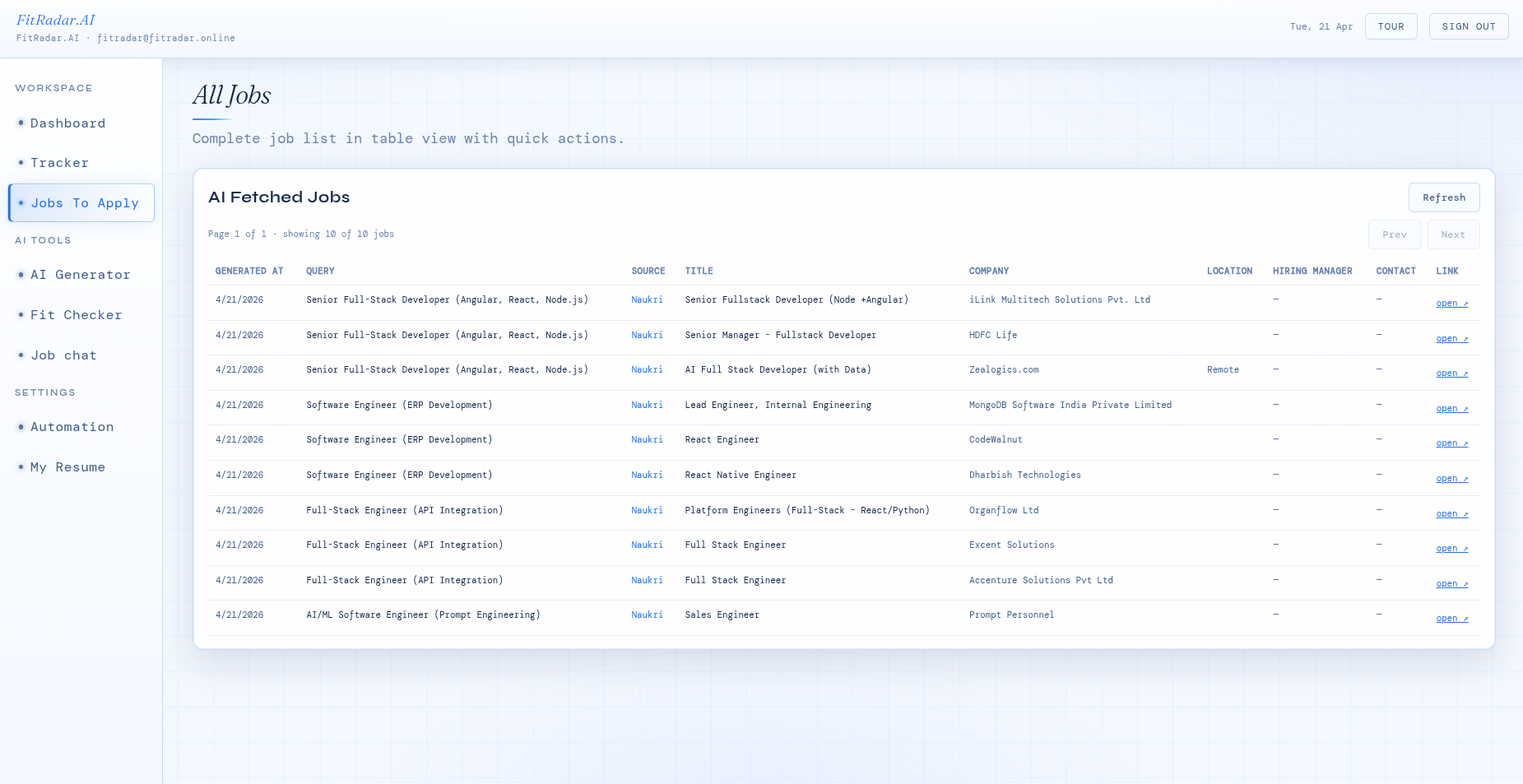This screenshot has height=784, width=1523.
Task: Click Naukri source in HDFC Life row
Action: point(647,335)
